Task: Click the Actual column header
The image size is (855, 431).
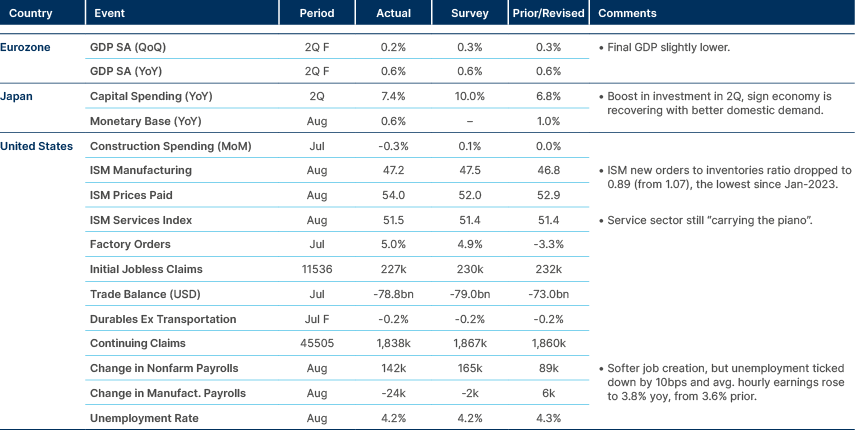Action: [x=393, y=13]
